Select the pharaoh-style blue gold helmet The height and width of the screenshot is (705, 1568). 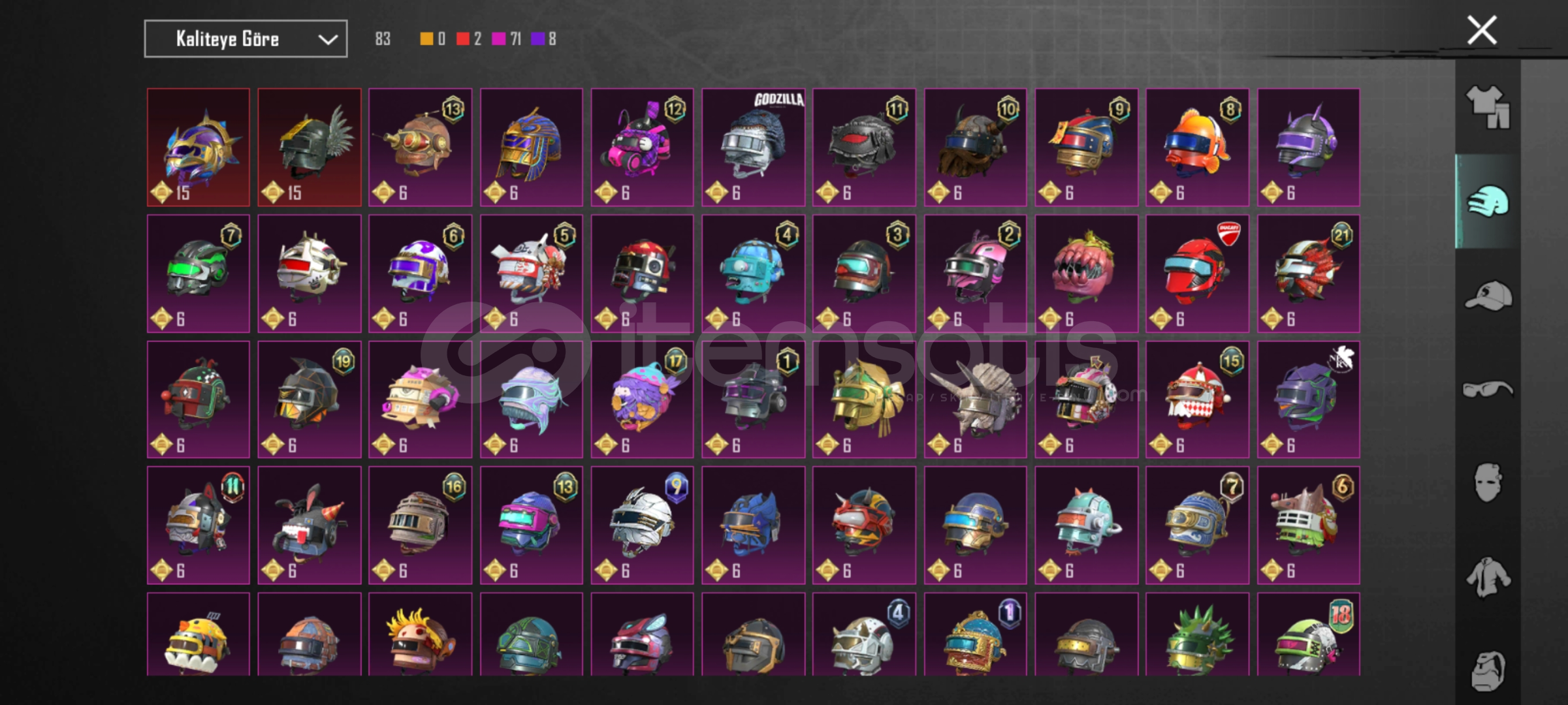pos(532,148)
